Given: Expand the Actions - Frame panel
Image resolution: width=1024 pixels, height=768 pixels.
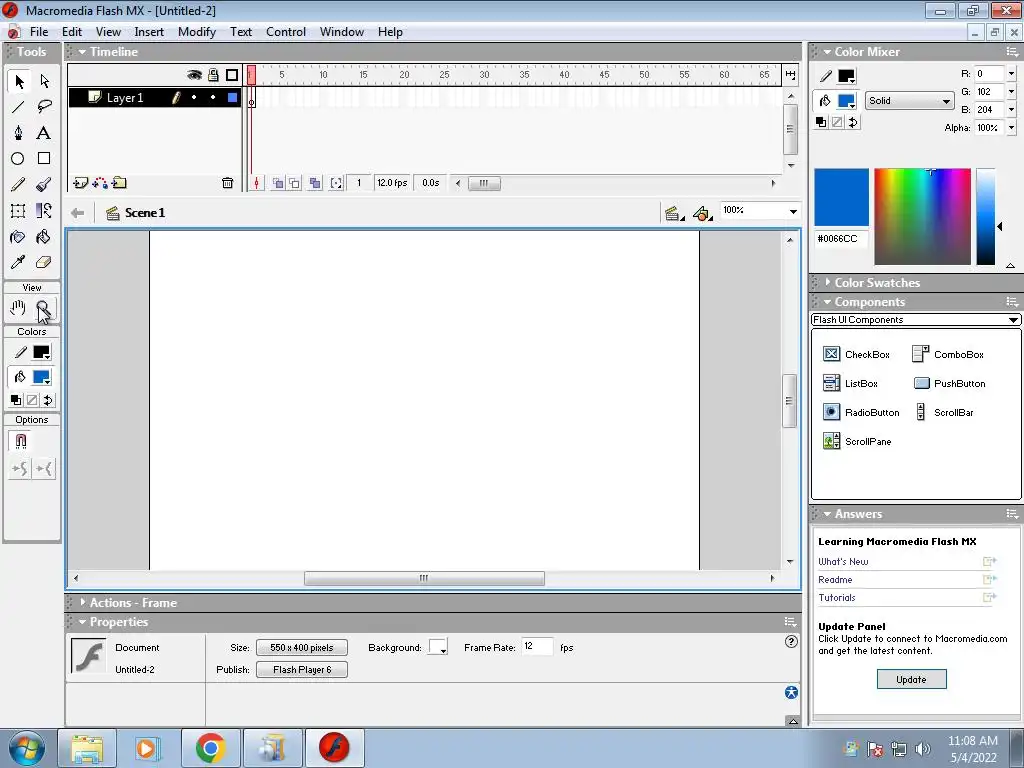Looking at the screenshot, I should 82,602.
